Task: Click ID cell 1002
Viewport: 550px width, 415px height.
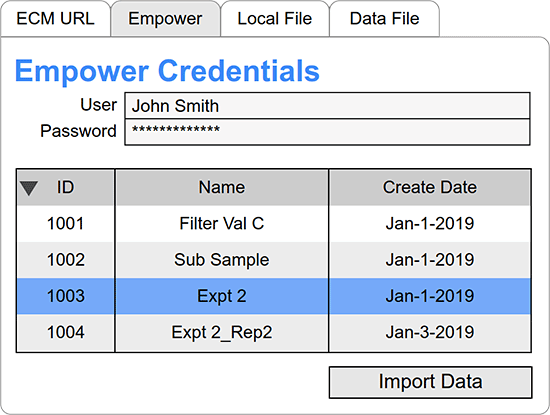Action: point(66,260)
